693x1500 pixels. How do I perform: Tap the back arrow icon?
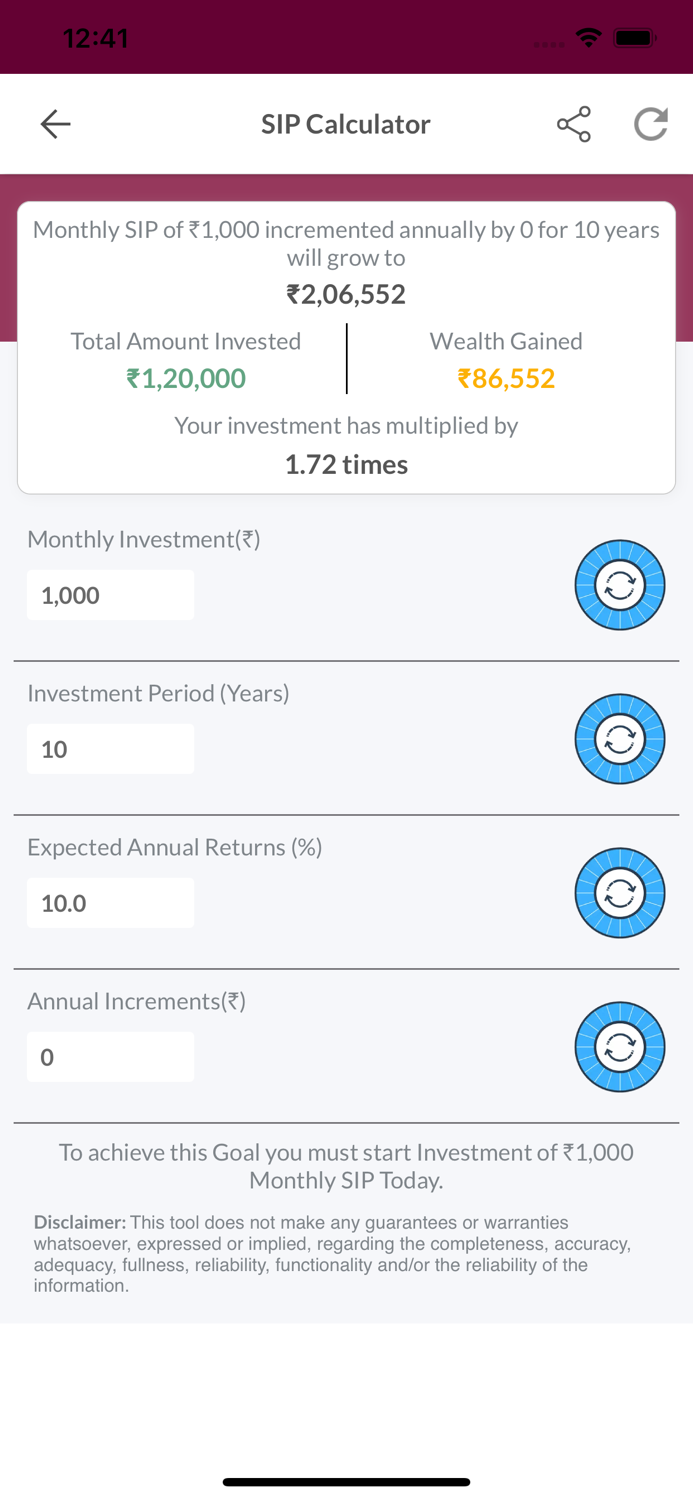[x=55, y=124]
